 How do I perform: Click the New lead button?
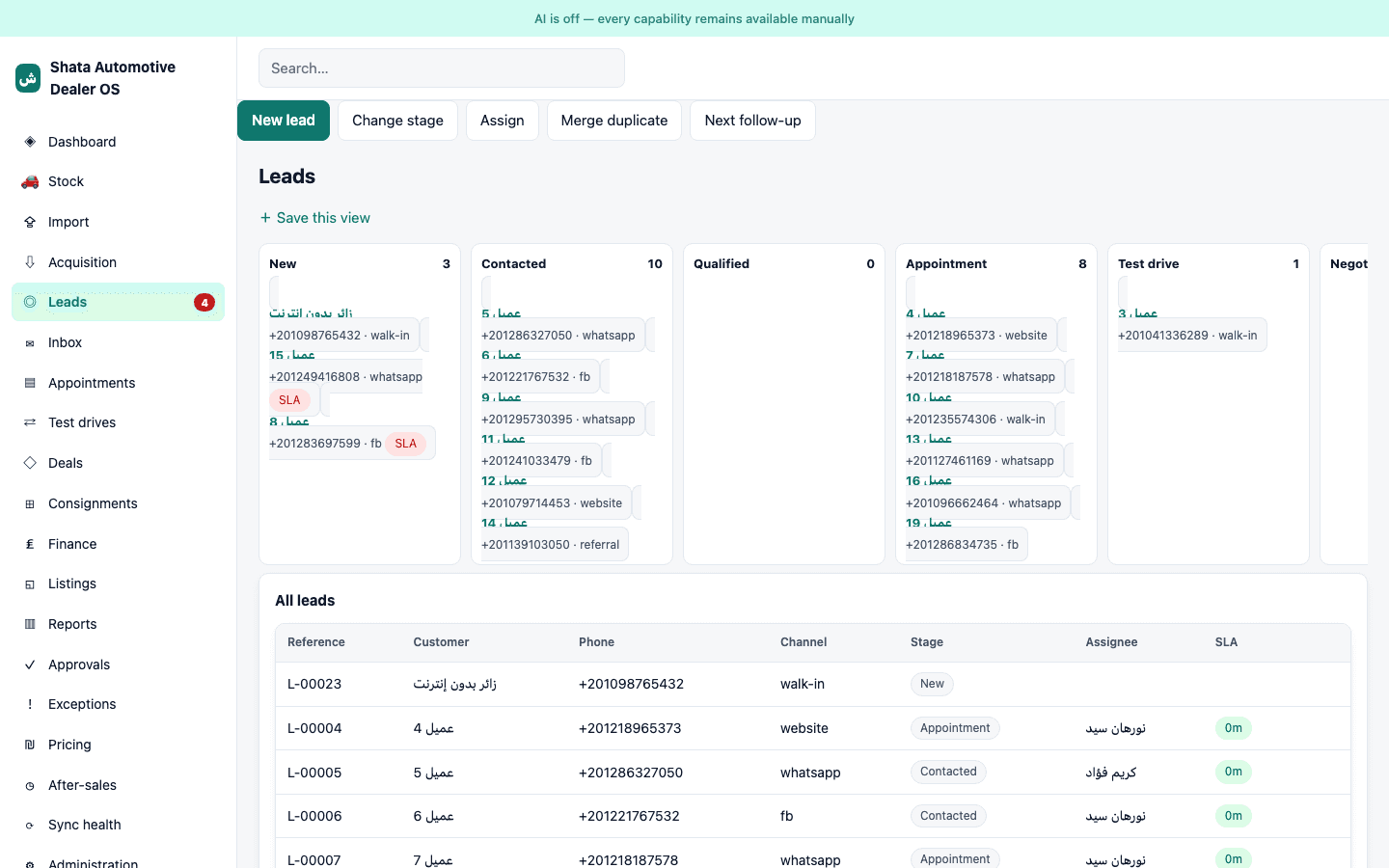point(284,121)
